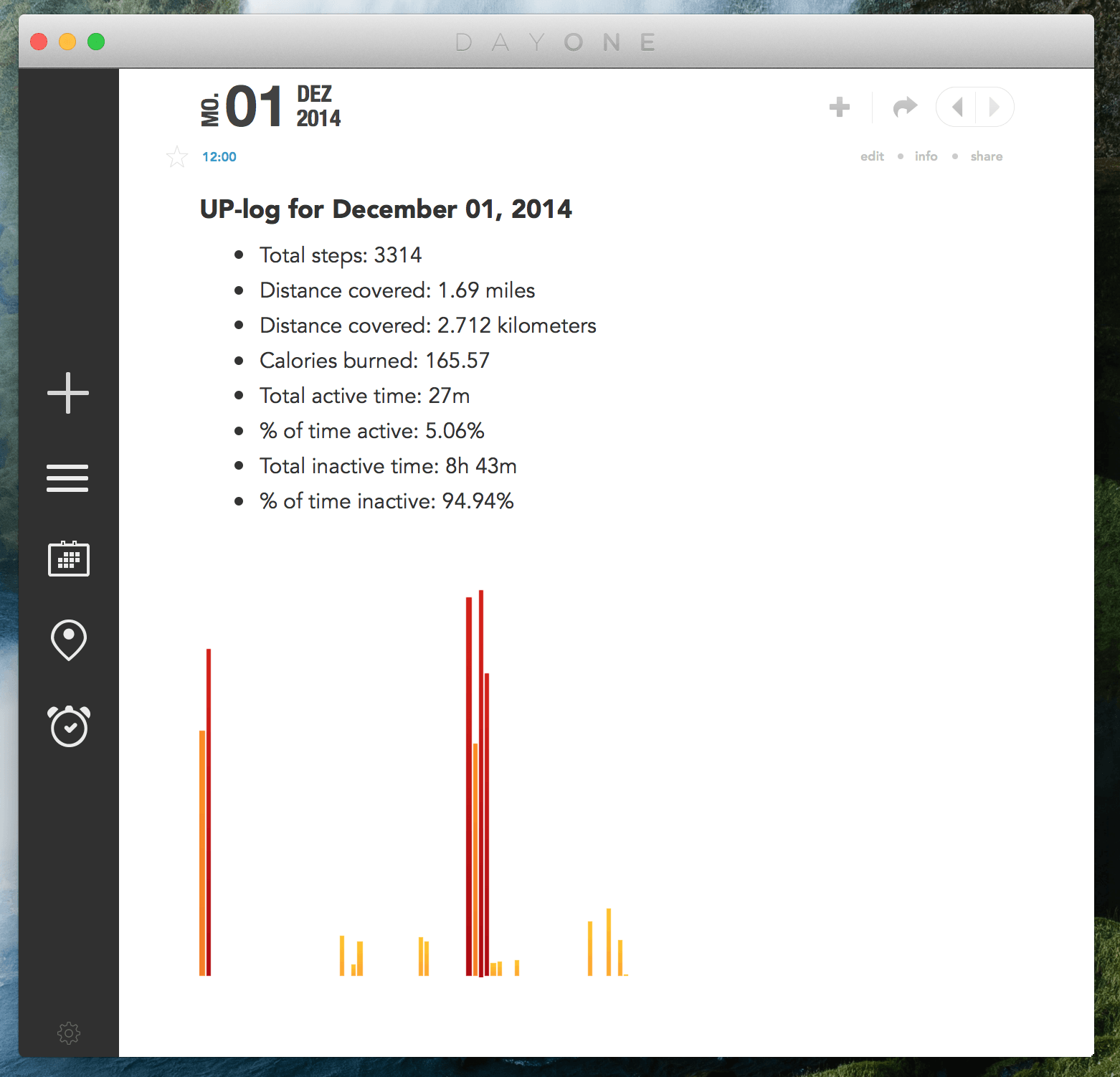Click the 12:00 timestamp

point(219,156)
